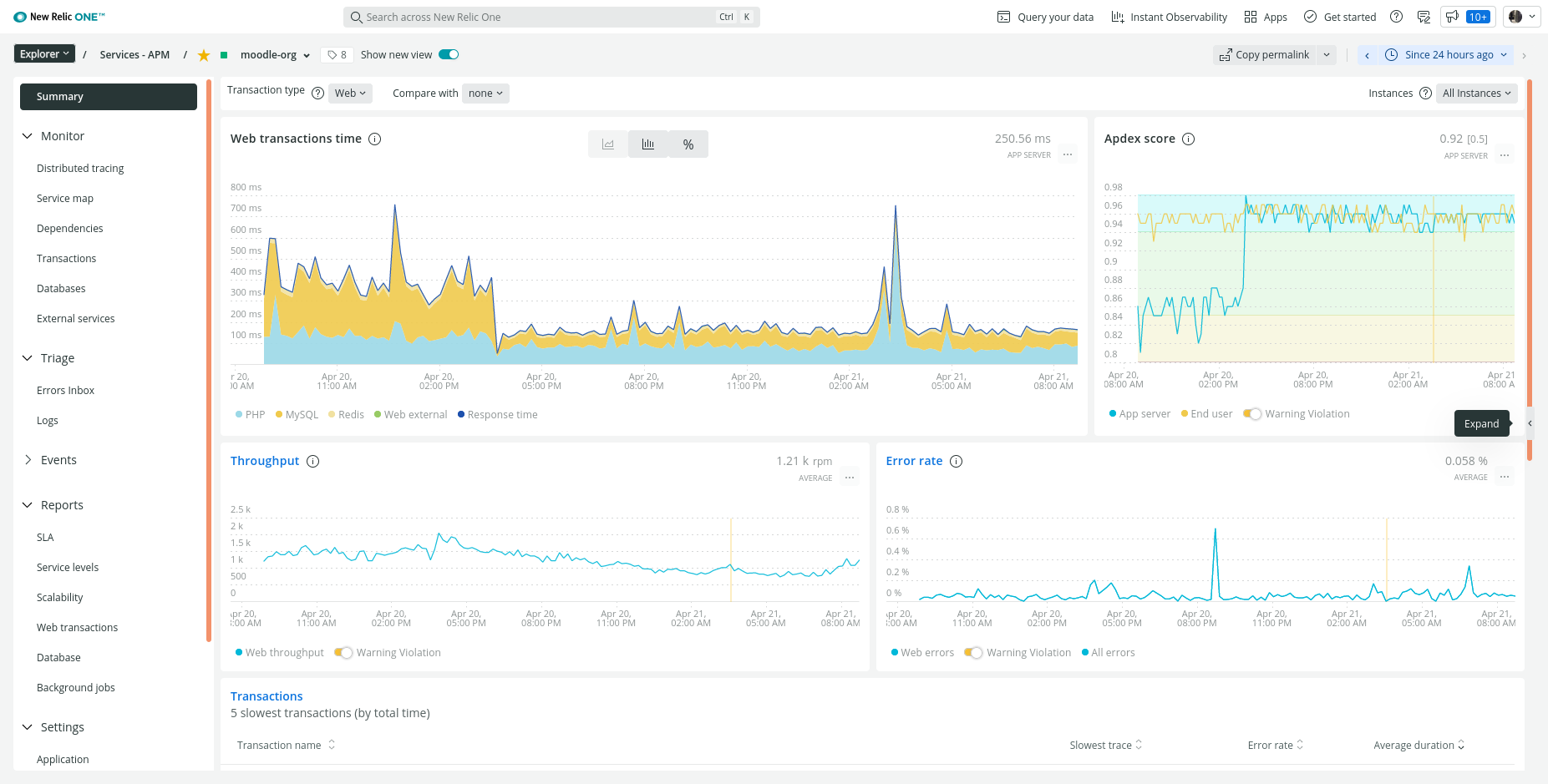The image size is (1548, 784).
Task: Click Copy permalink button
Action: (x=1265, y=55)
